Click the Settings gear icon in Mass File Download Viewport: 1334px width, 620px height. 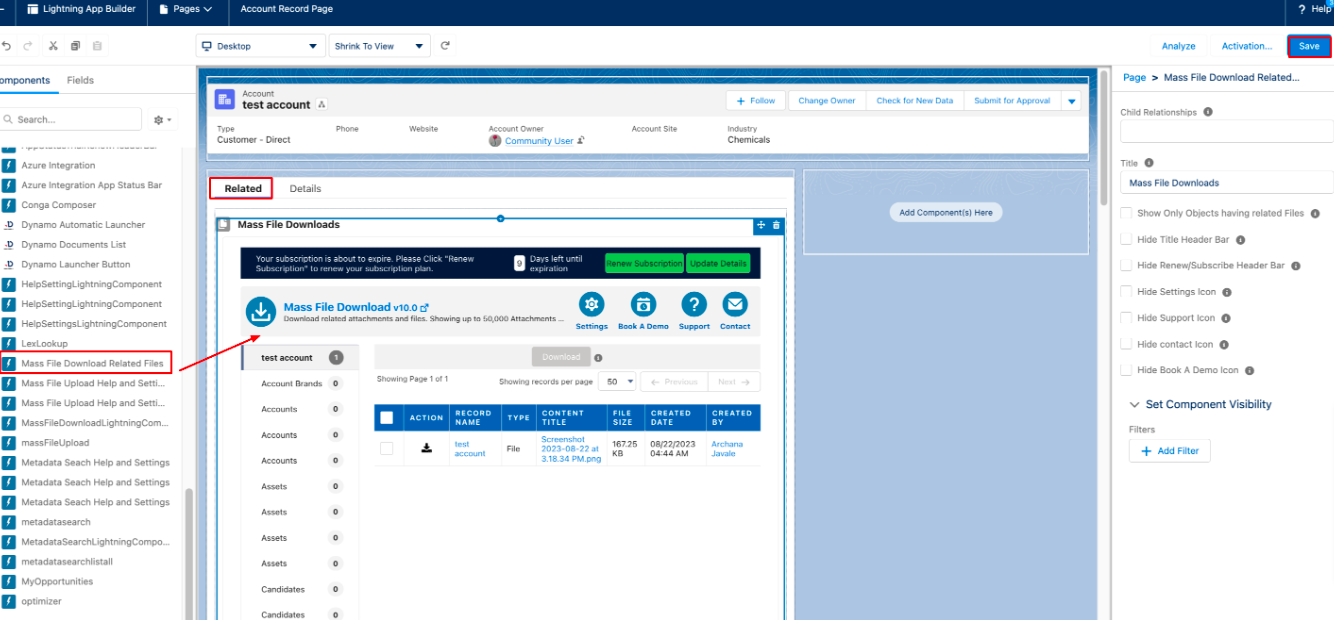tap(591, 305)
